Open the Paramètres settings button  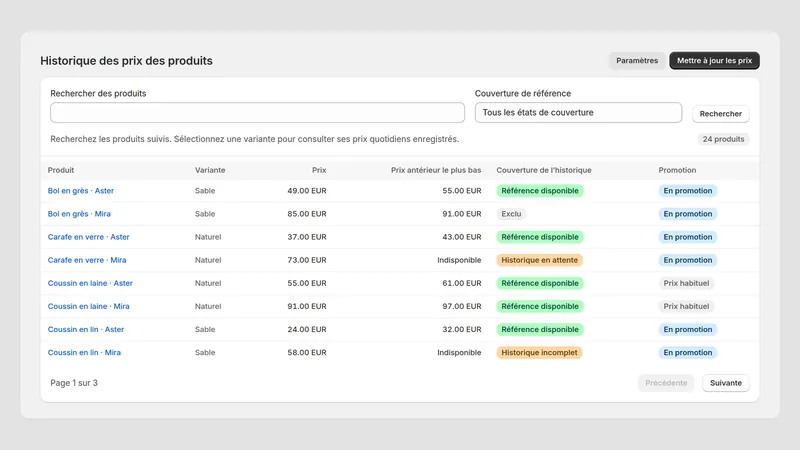[637, 61]
